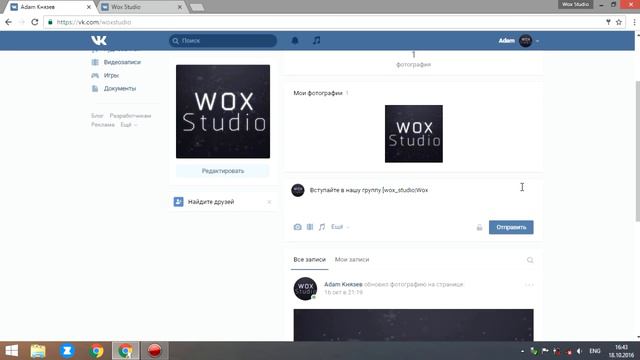
Task: Click the document icon beside Документы
Action: click(95, 88)
